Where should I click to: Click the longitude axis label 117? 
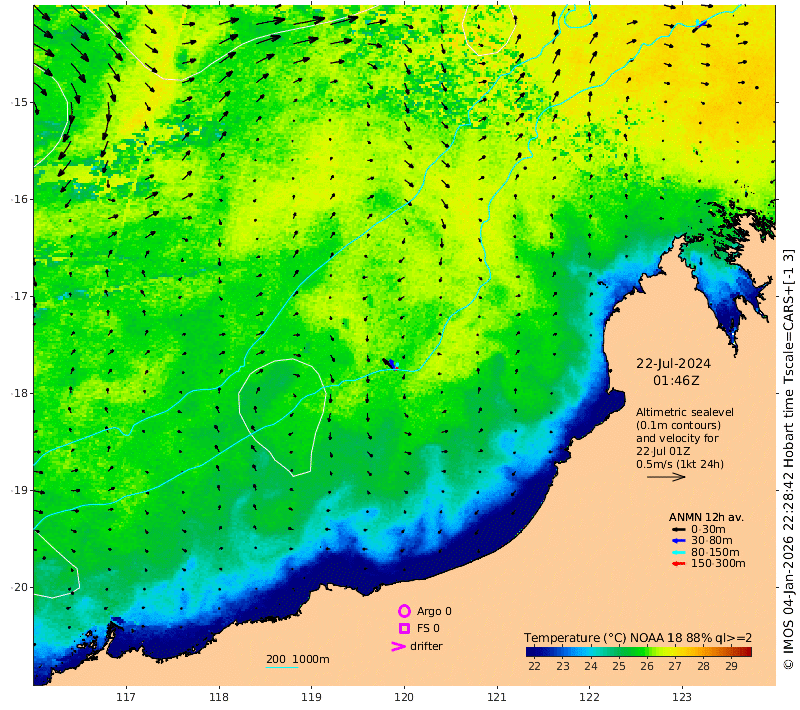tap(126, 697)
